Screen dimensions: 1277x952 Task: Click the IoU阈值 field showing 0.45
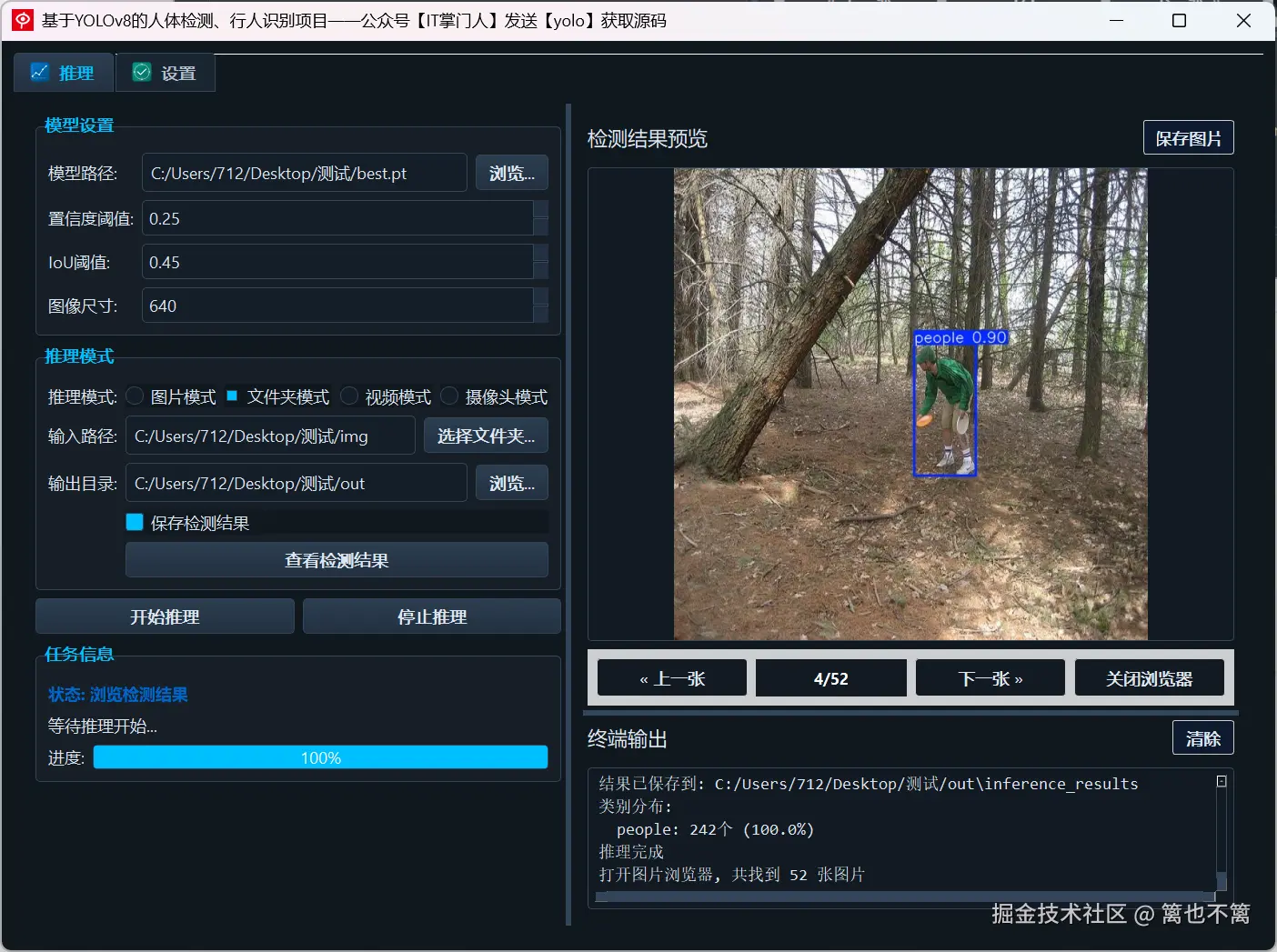pos(337,262)
